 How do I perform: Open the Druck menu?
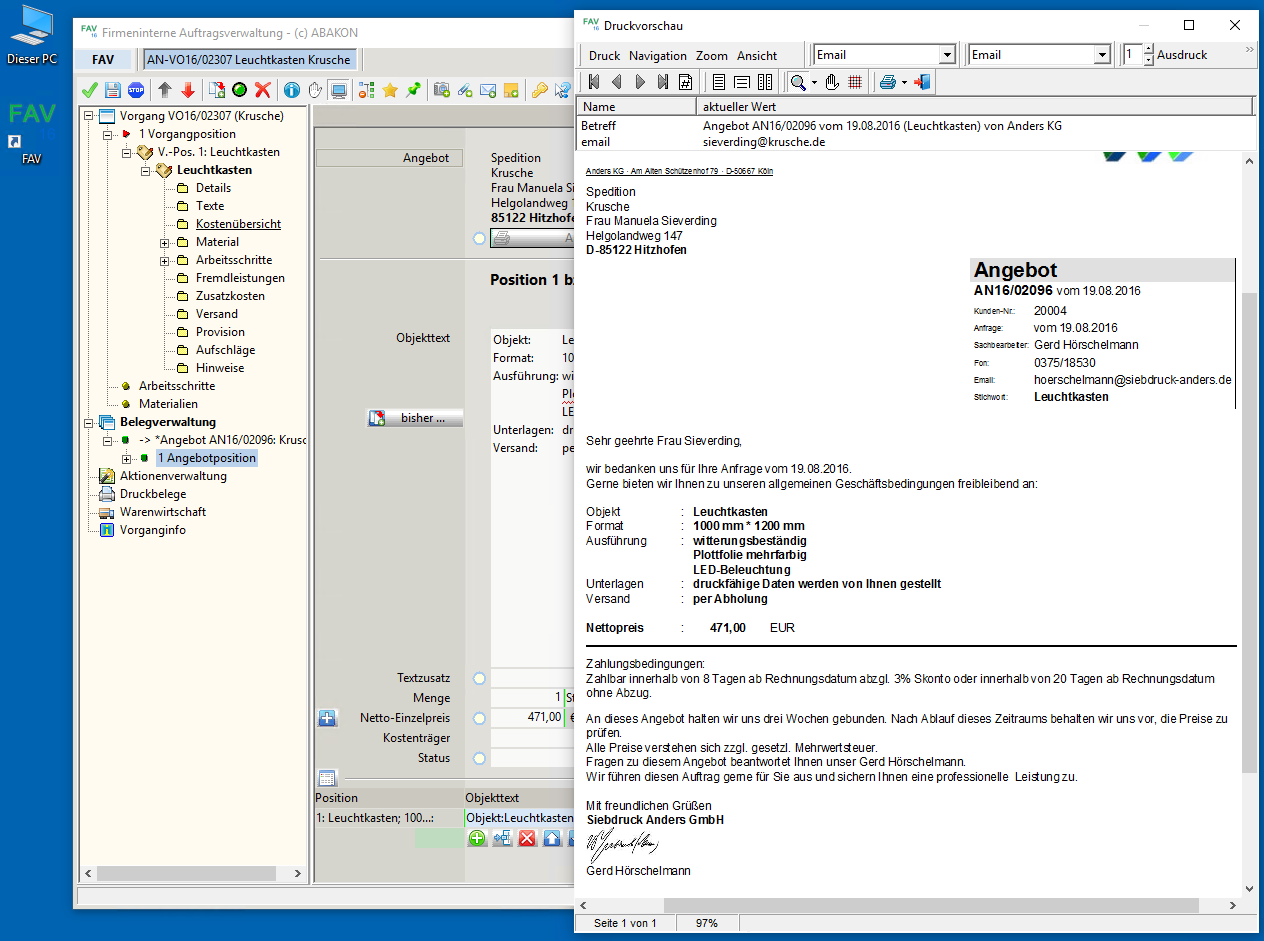pyautogui.click(x=604, y=55)
